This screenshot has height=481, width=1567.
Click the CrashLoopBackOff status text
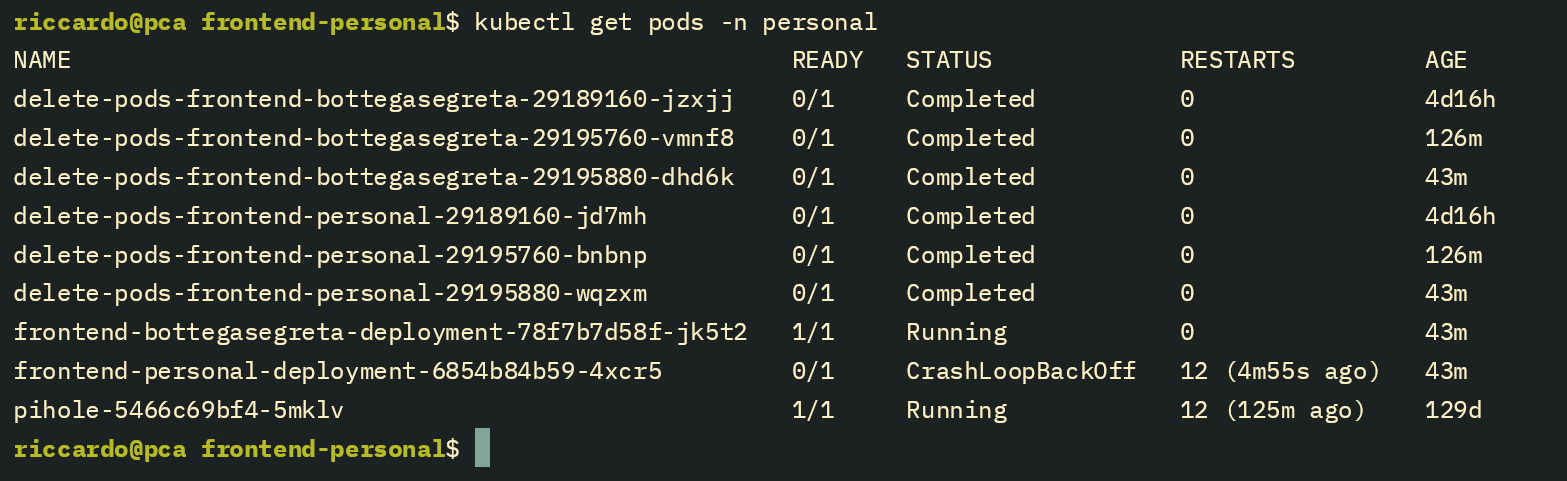[x=1021, y=372]
